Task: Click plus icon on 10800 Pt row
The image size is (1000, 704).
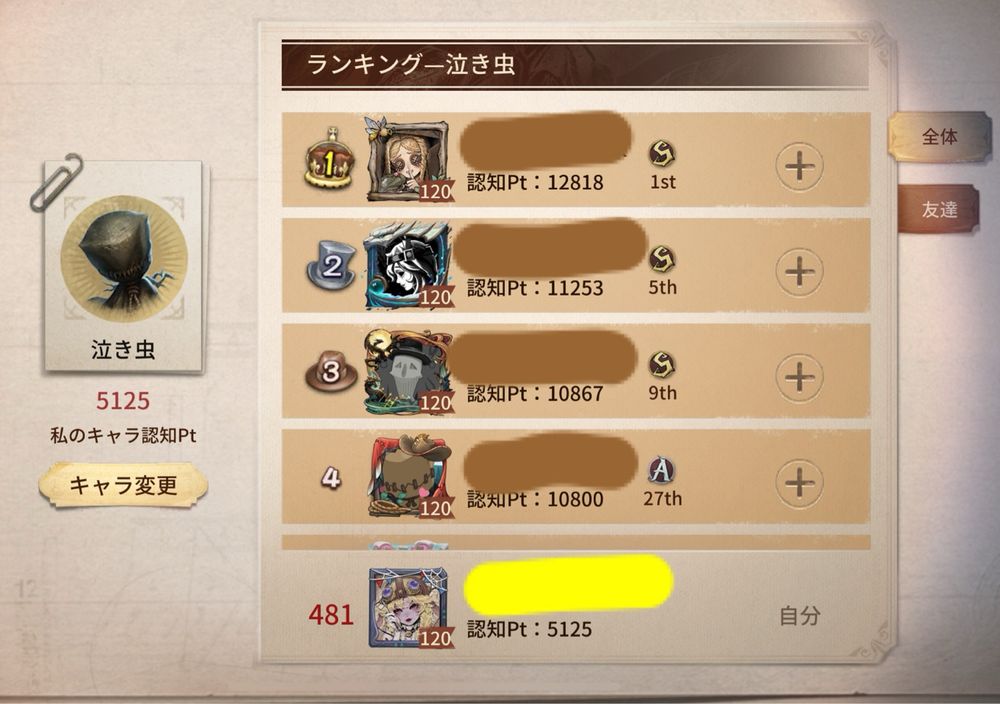Action: click(x=799, y=483)
